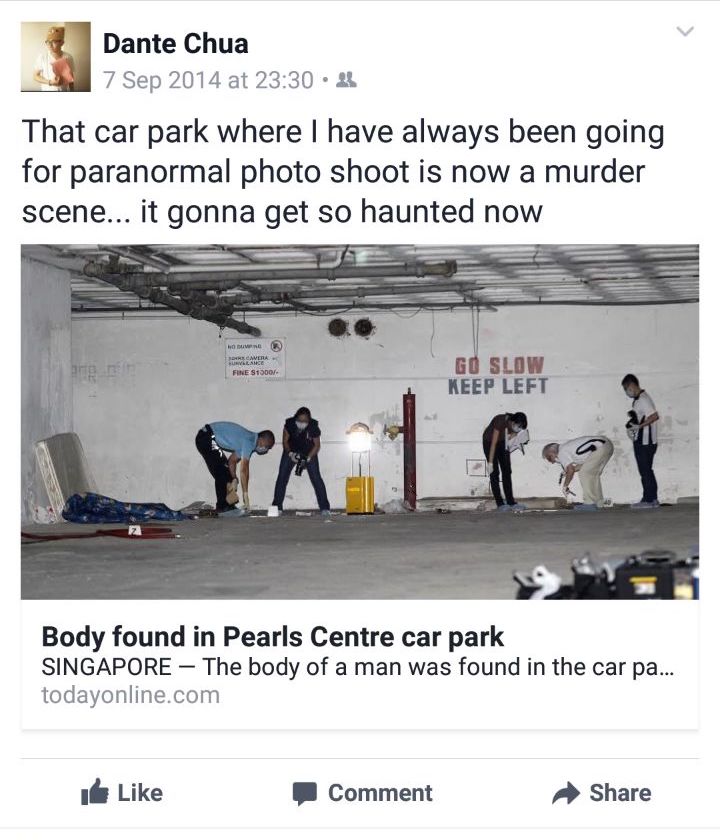Viewport: 720px width, 840px height.
Task: Click the Like label text
Action: 140,793
